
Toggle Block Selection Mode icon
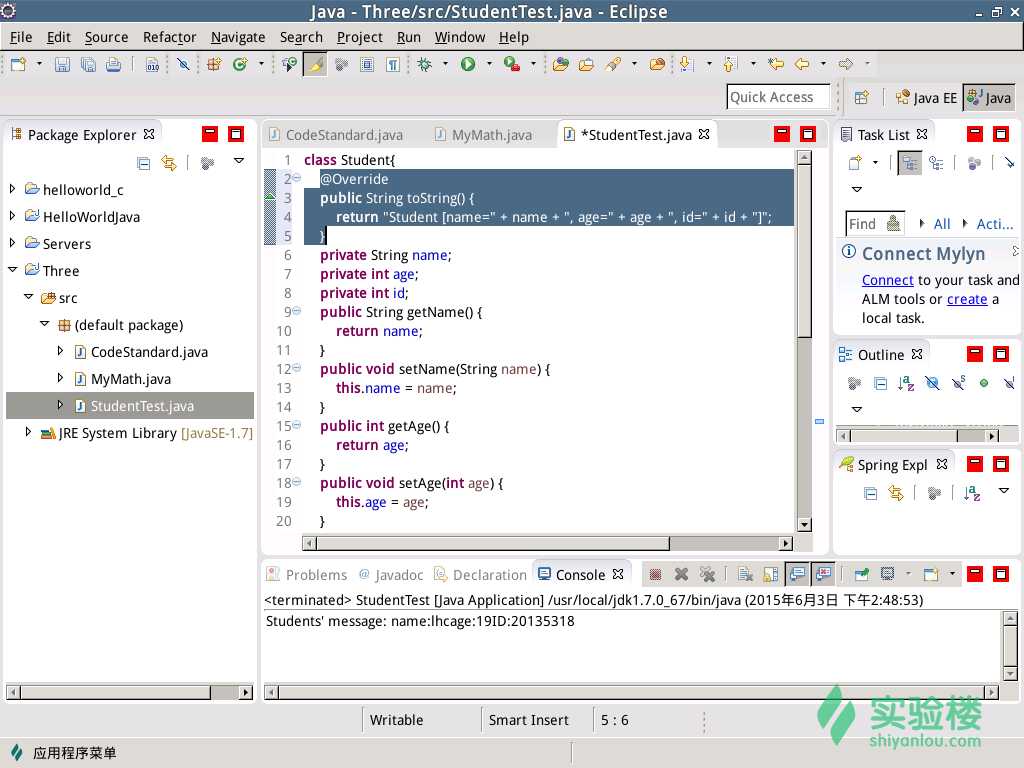pos(367,64)
